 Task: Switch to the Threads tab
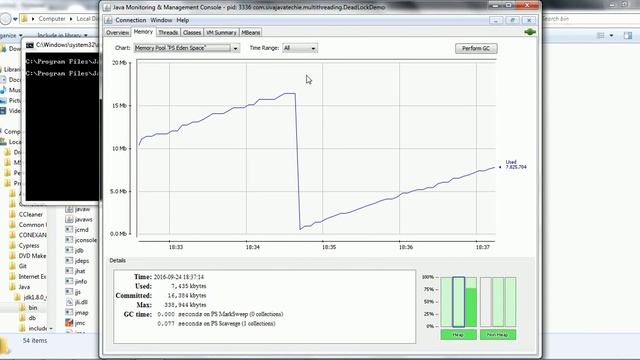(x=168, y=33)
